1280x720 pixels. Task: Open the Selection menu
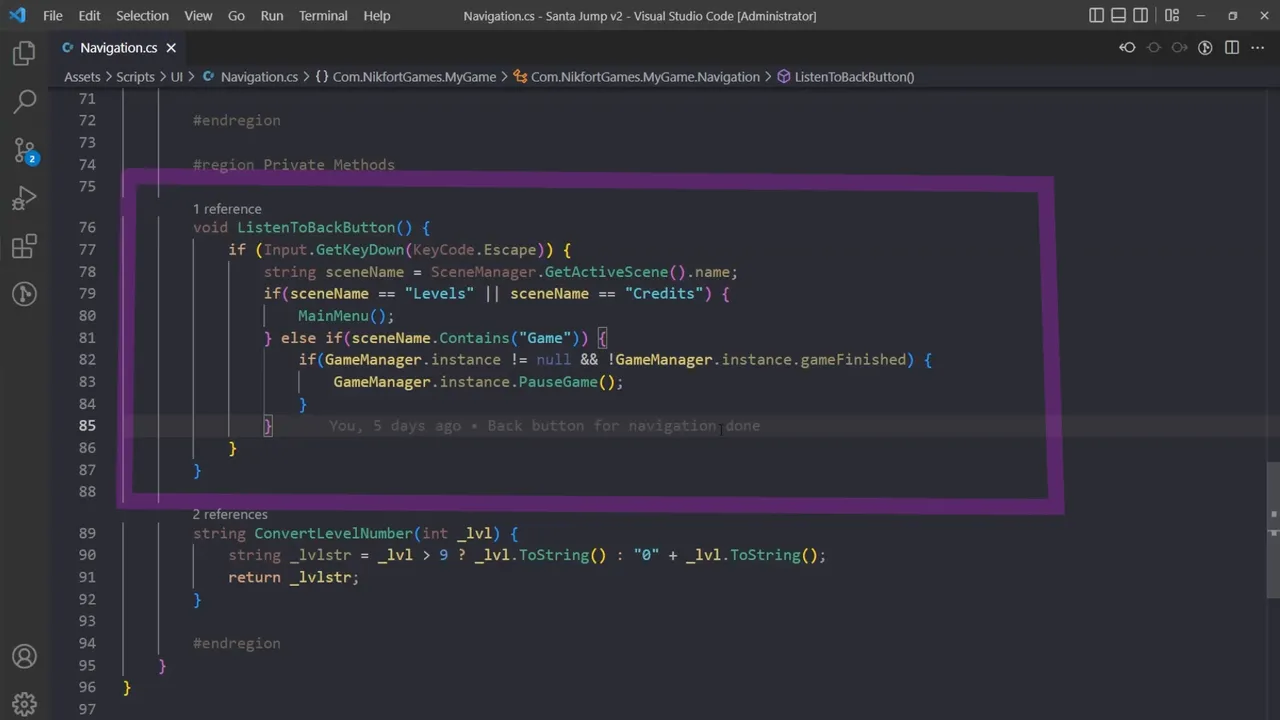(142, 16)
